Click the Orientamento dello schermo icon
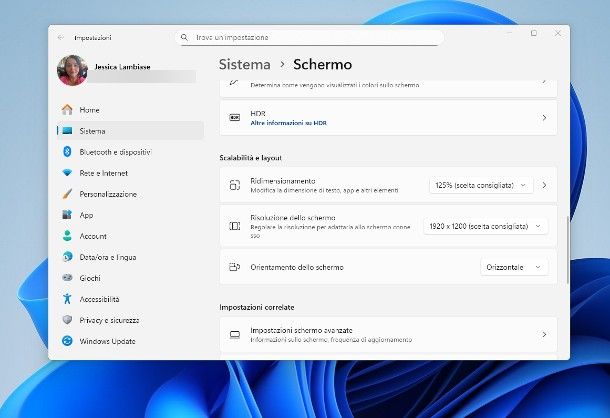Image resolution: width=610 pixels, height=418 pixels. point(235,267)
